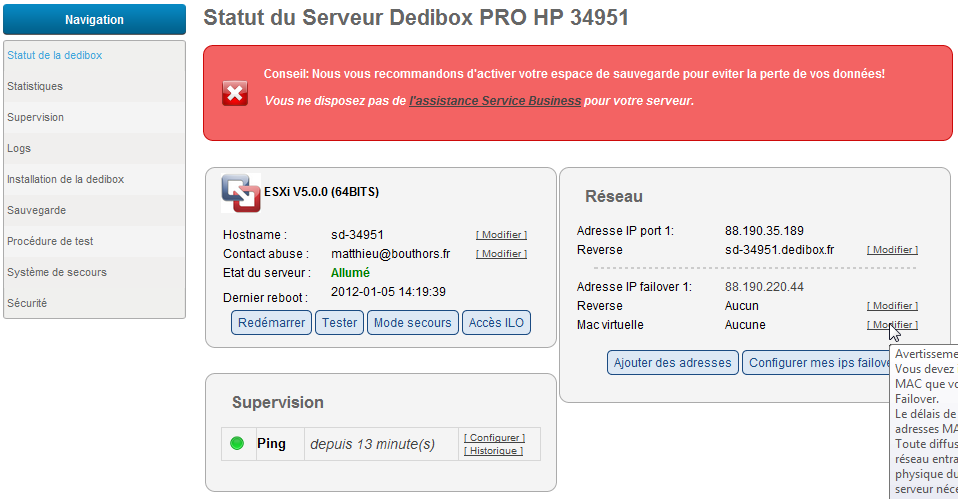Click the green Ping status indicator
Viewport: 958px width, 499px height.
pyautogui.click(x=237, y=443)
